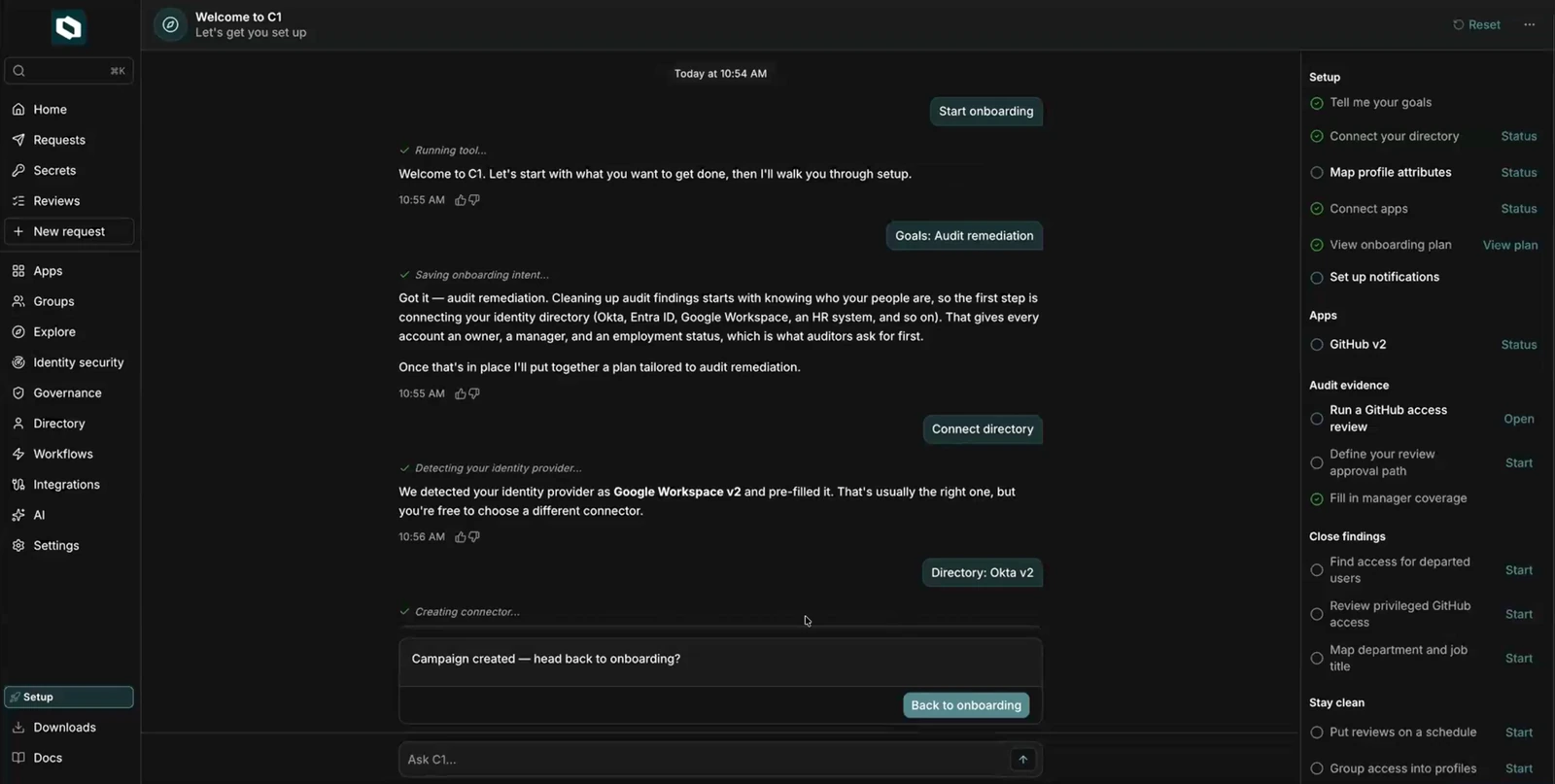This screenshot has width=1555, height=784.
Task: Click the Connect your directory checkmark
Action: (x=1317, y=137)
